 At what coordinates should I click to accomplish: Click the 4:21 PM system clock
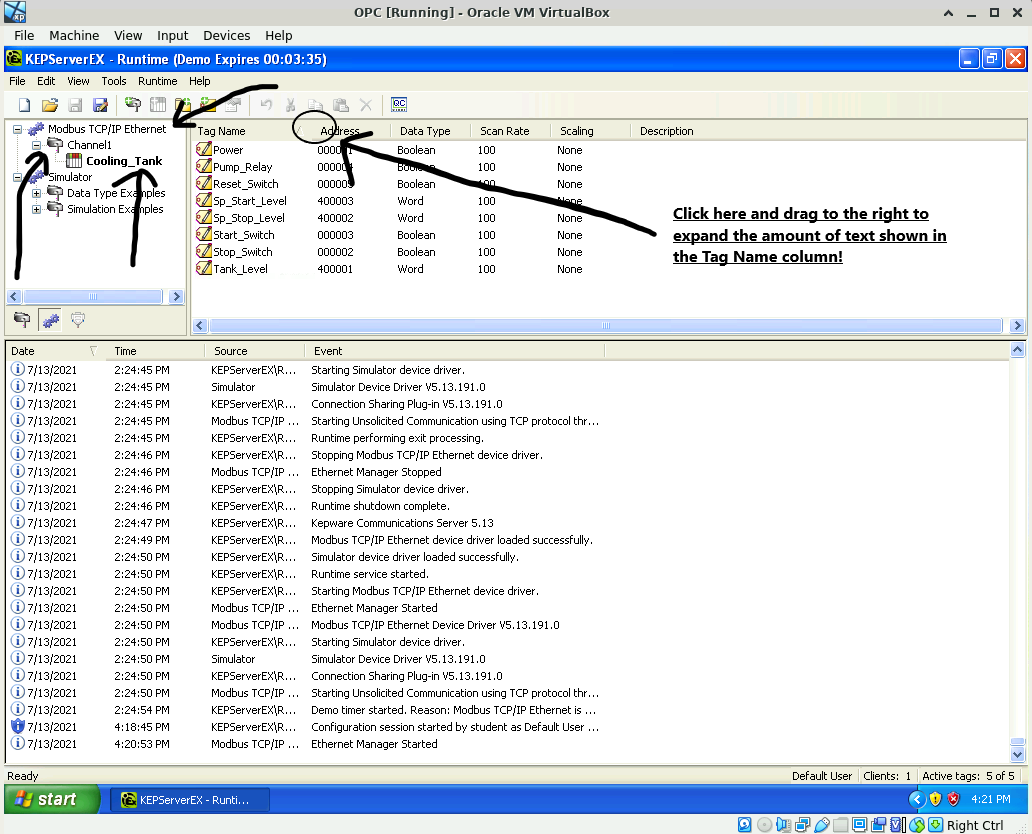pyautogui.click(x=991, y=799)
